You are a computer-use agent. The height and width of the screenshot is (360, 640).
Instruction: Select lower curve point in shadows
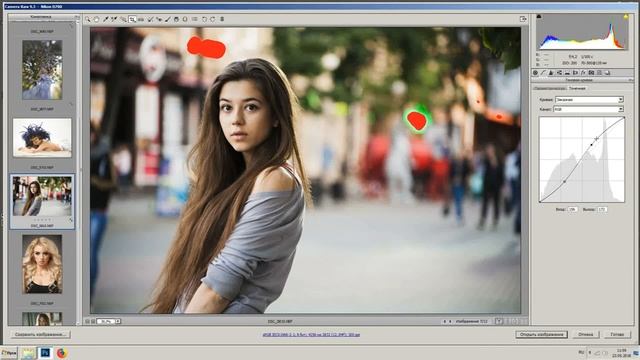tap(564, 181)
